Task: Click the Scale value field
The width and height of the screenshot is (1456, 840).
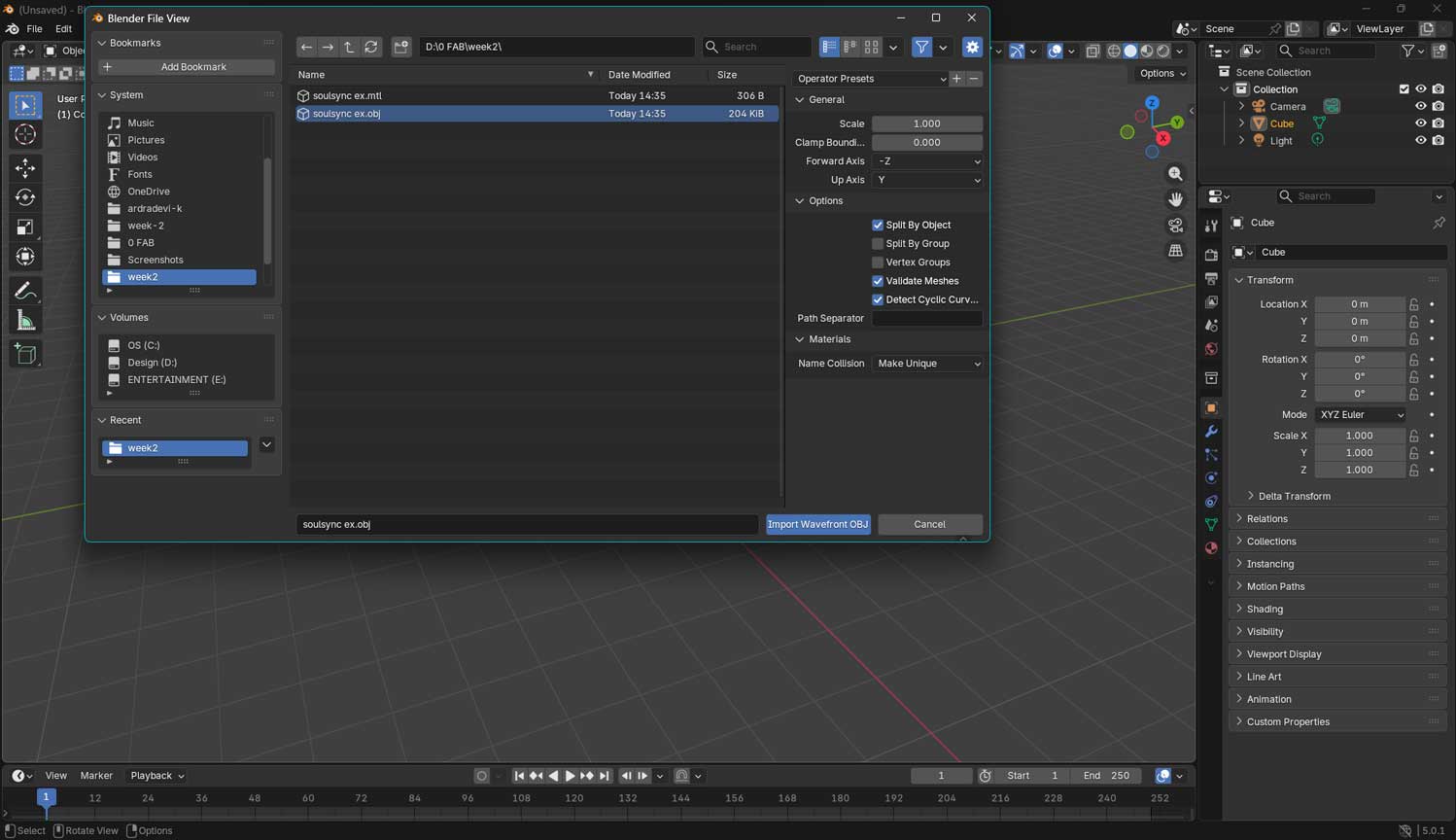Action: click(x=926, y=123)
